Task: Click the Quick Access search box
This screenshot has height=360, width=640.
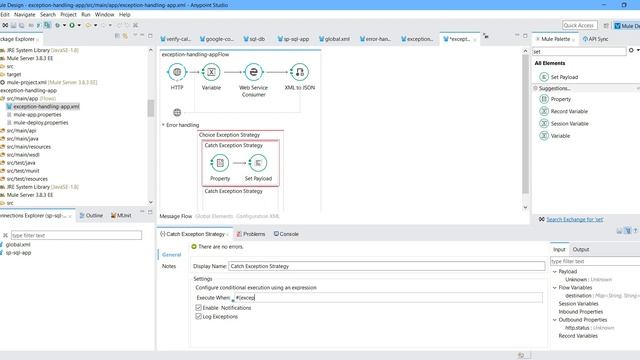Action: (580, 25)
